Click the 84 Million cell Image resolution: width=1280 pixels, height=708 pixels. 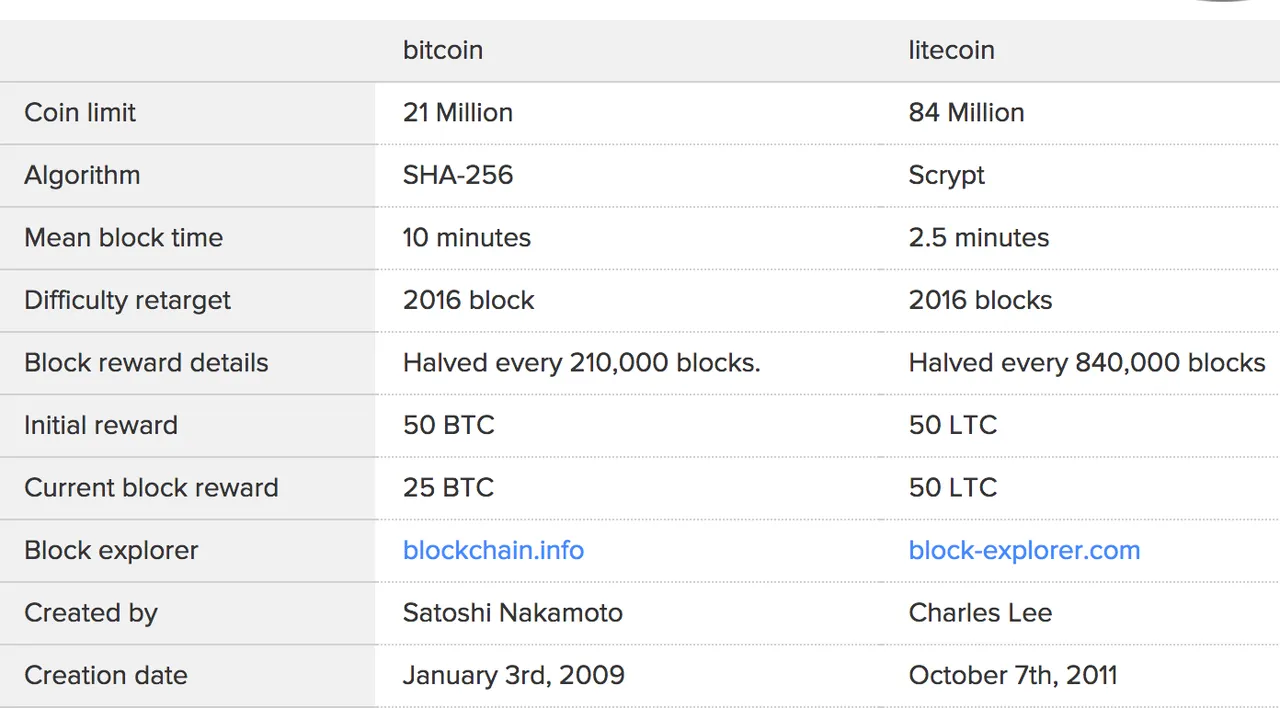click(x=966, y=112)
